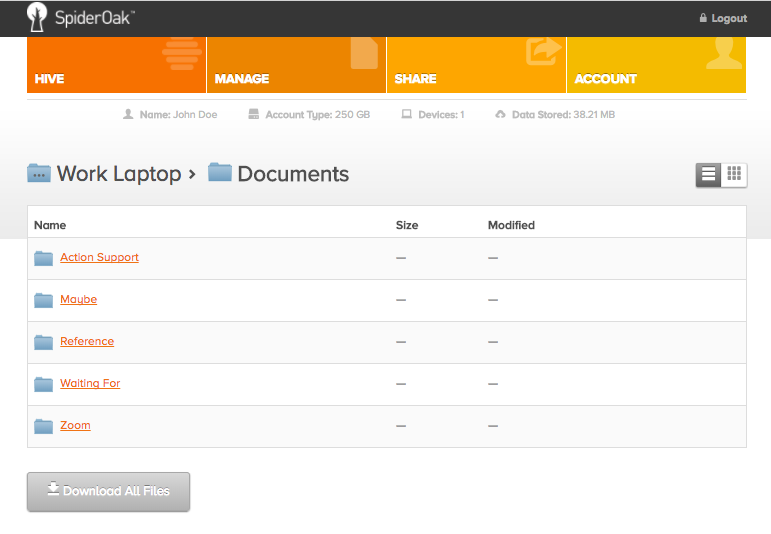Click the folder icon beside Zoom

click(x=43, y=426)
